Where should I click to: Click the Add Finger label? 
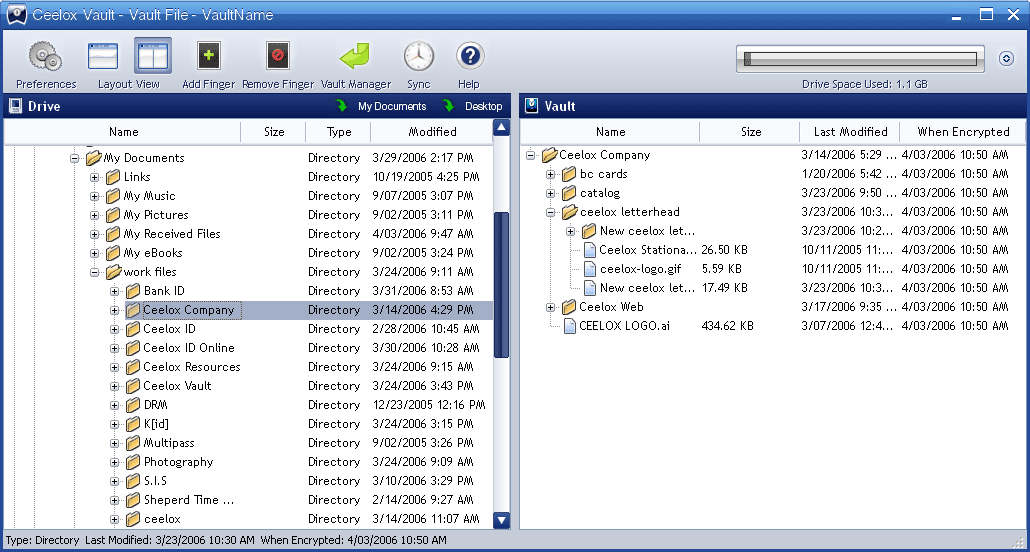[x=208, y=84]
